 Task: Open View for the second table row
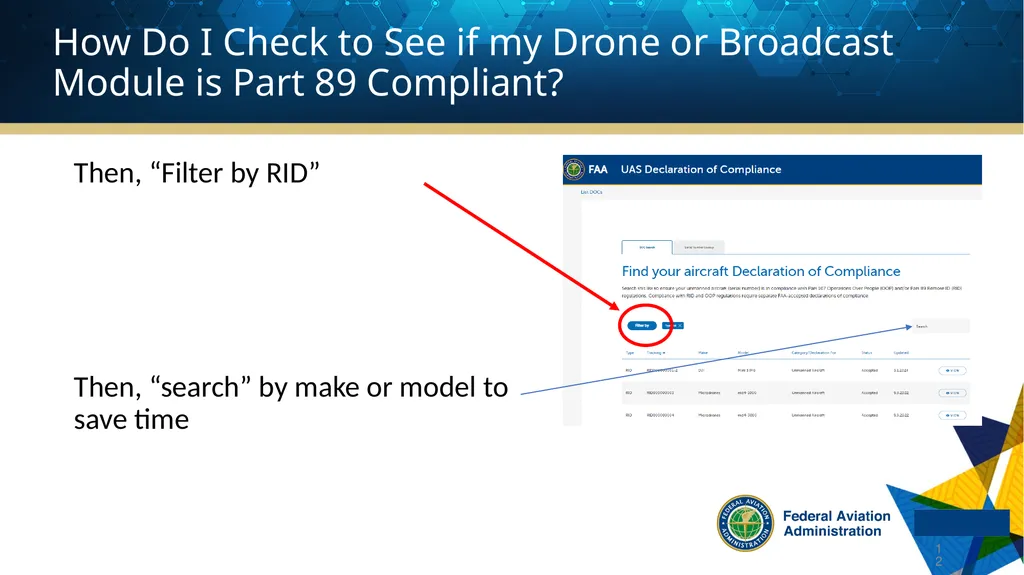(x=952, y=393)
